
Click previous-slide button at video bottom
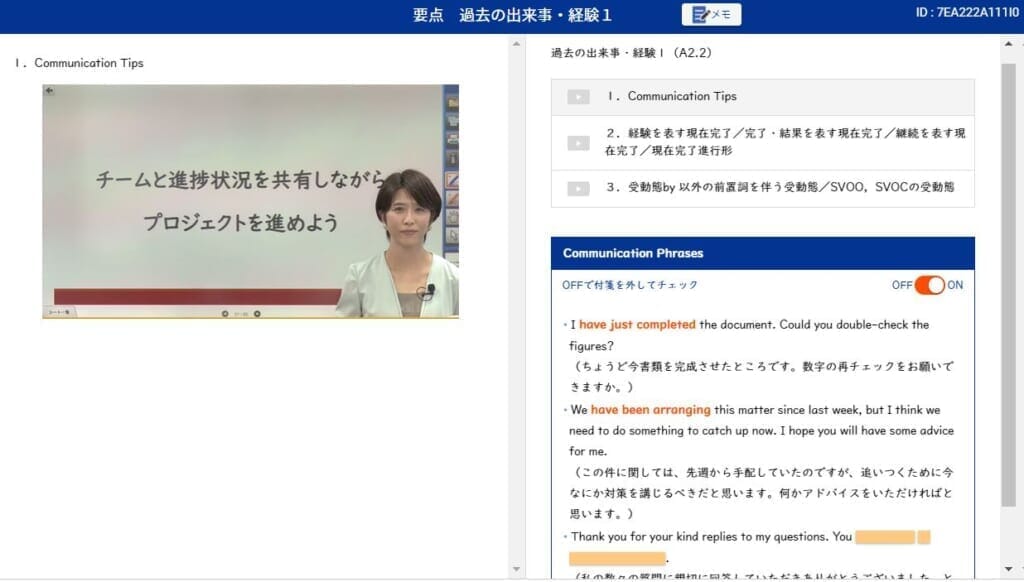[x=225, y=313]
